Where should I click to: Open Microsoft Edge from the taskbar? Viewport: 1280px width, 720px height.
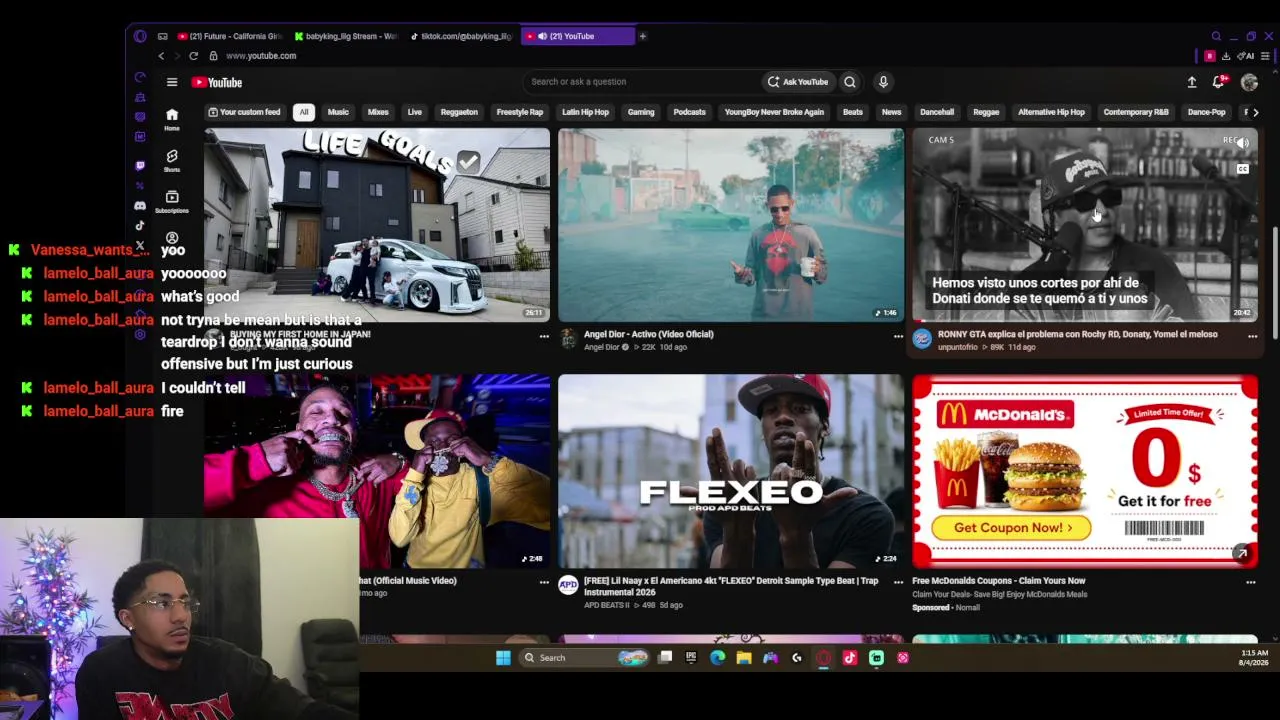717,658
